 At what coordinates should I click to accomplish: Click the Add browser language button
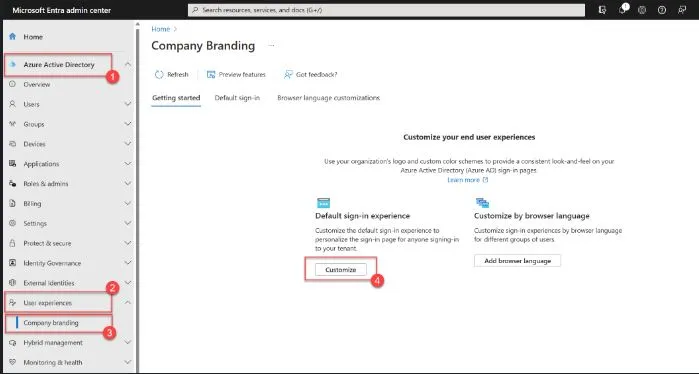518,261
